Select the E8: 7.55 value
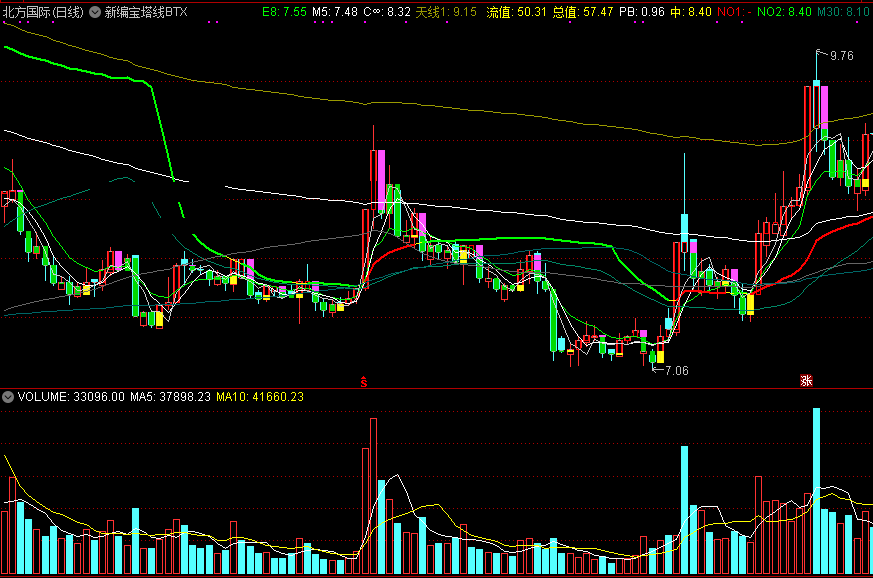The width and height of the screenshot is (873, 578). (284, 12)
